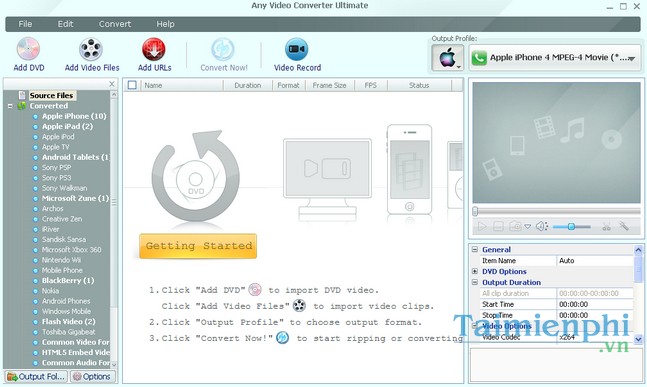Select Sony PSP category
Viewport: 647px width, 387px height.
tap(56, 168)
